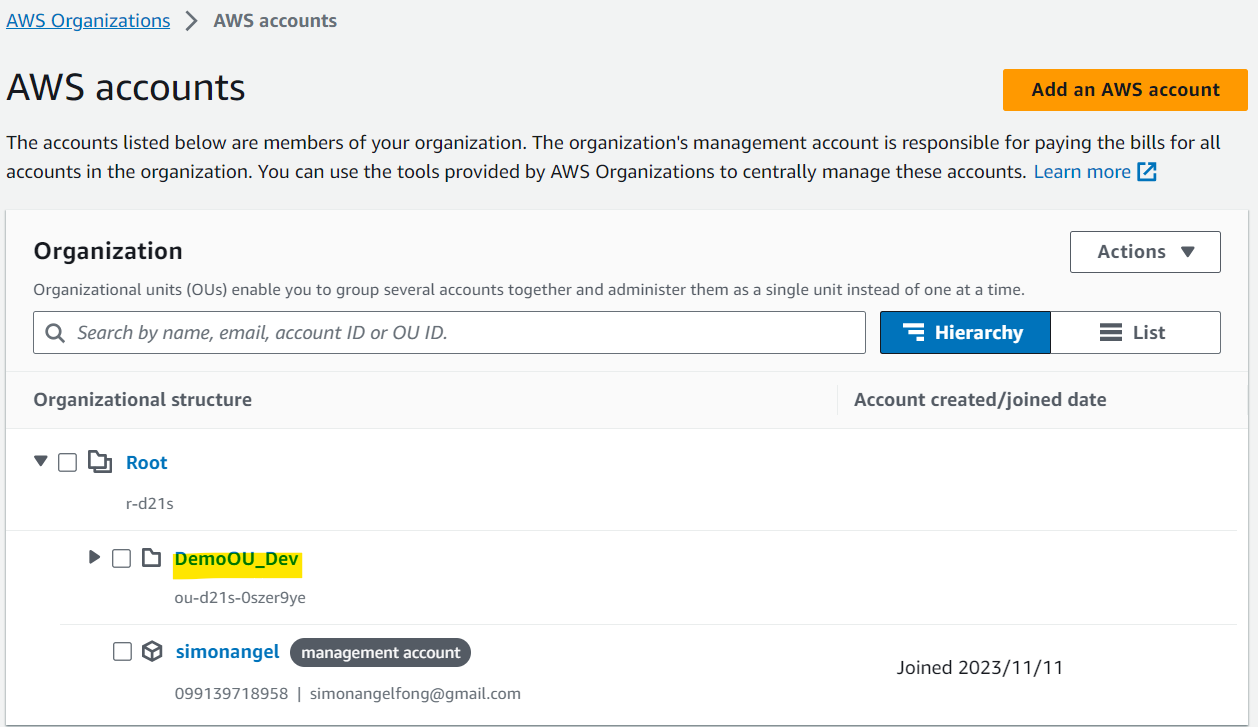Open the Learn more link
Viewport: 1258px width, 727px height.
(x=1082, y=172)
